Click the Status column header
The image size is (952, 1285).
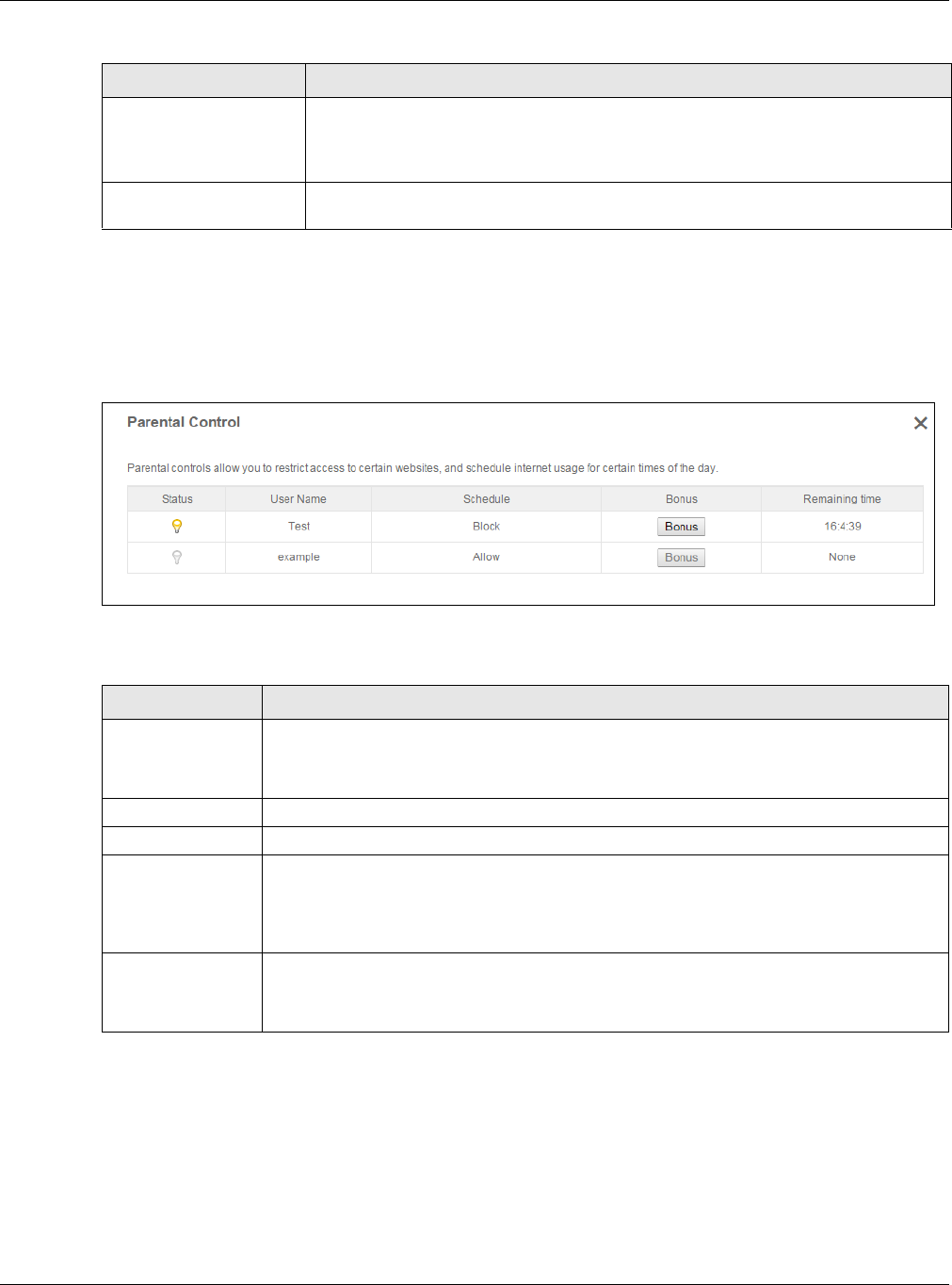tap(177, 499)
